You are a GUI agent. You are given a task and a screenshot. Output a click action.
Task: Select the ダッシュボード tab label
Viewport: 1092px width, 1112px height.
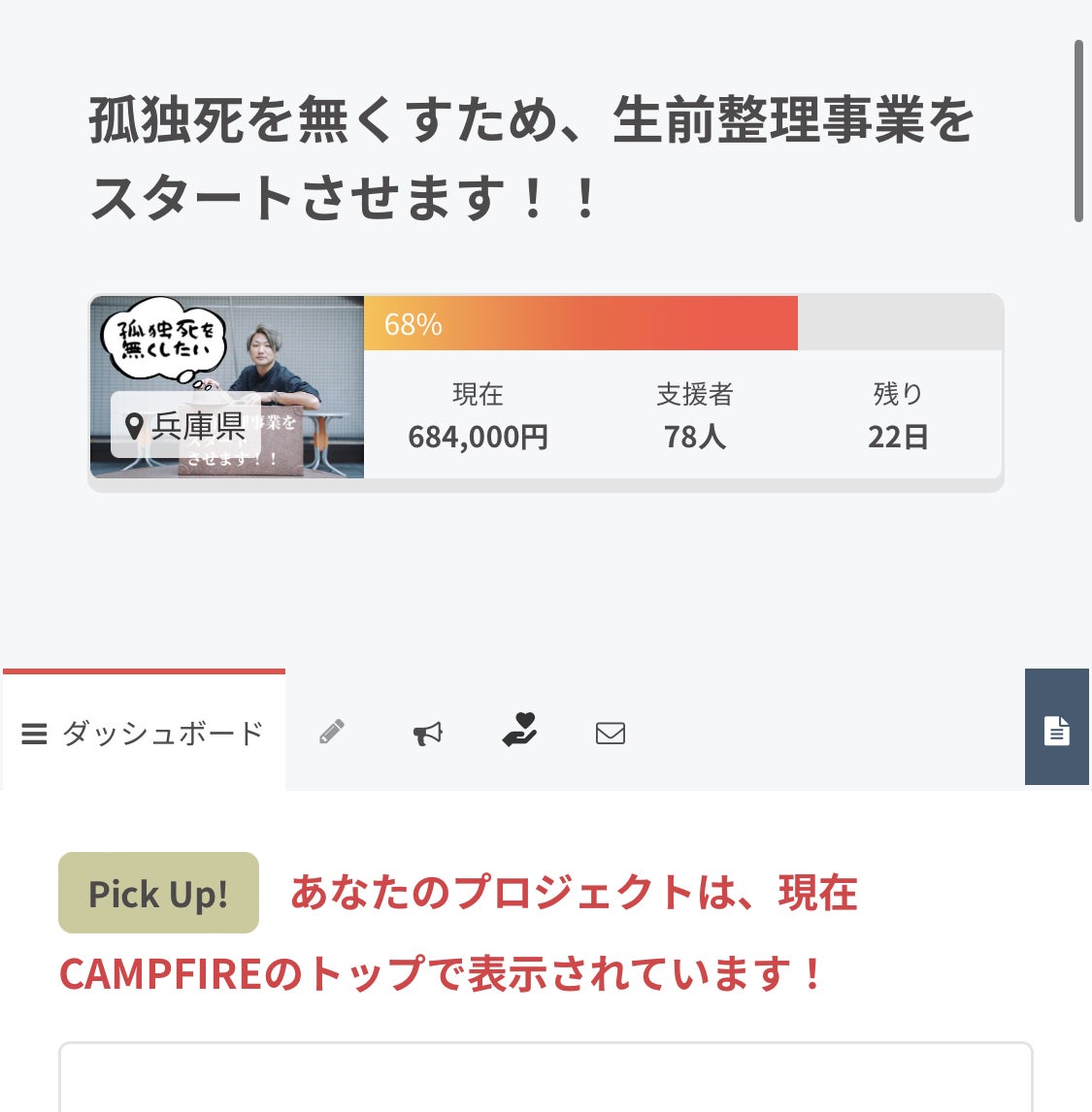pyautogui.click(x=163, y=734)
